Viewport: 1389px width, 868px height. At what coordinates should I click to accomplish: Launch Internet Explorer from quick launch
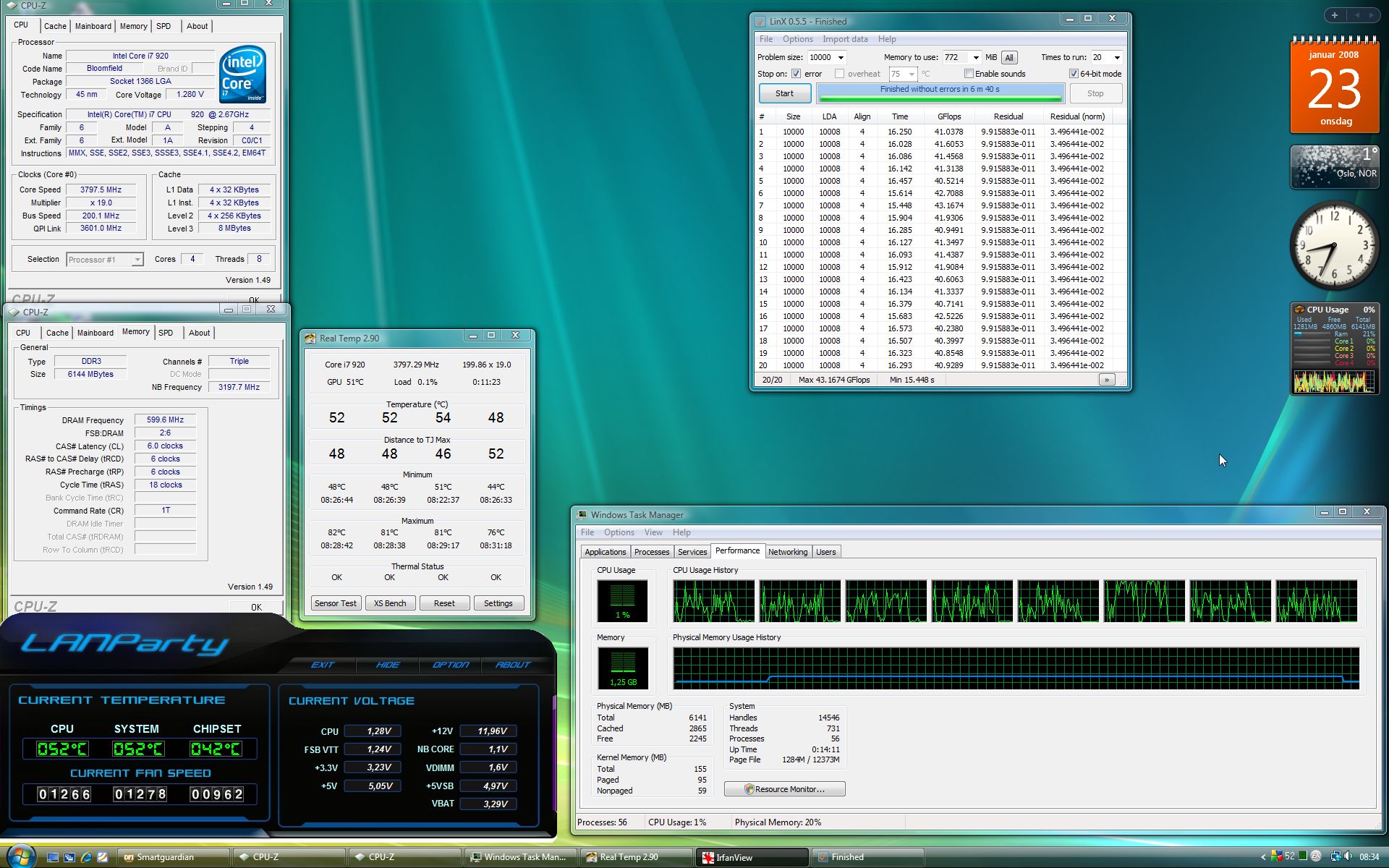pos(86,857)
